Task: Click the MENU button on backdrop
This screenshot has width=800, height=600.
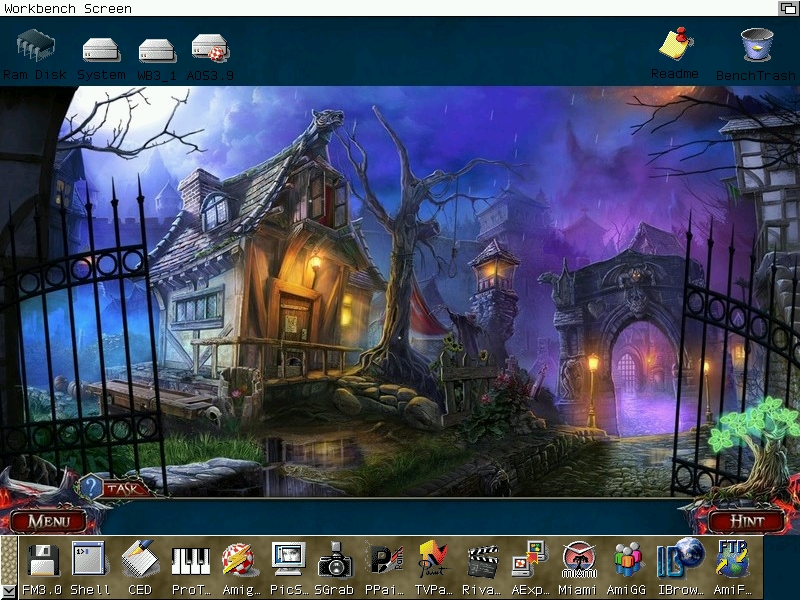Action: point(48,520)
